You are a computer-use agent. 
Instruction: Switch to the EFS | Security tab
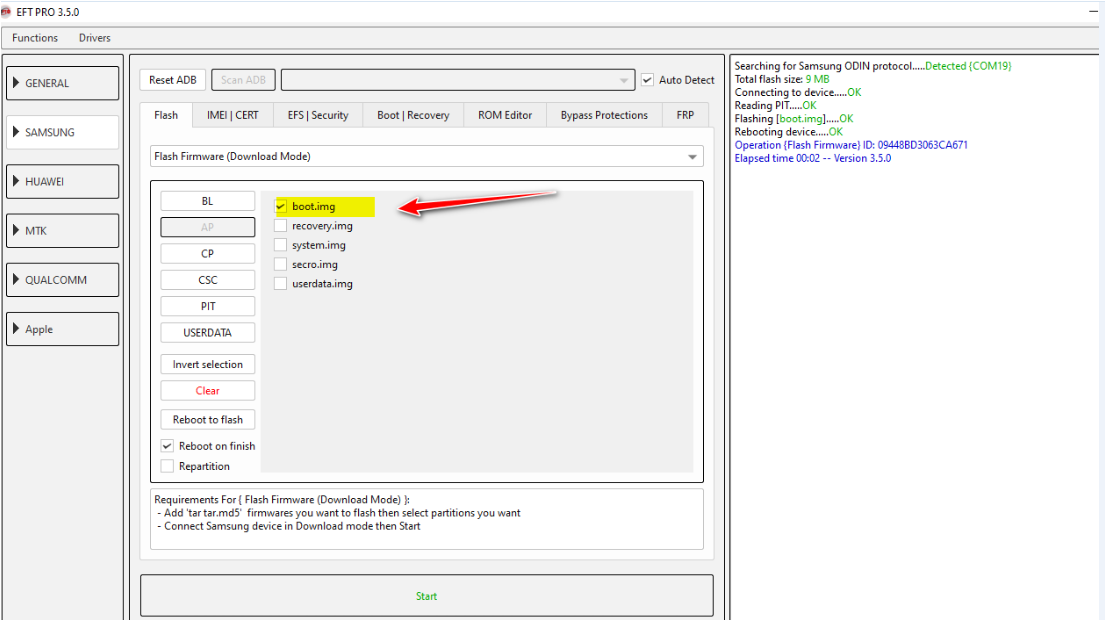pyautogui.click(x=318, y=115)
